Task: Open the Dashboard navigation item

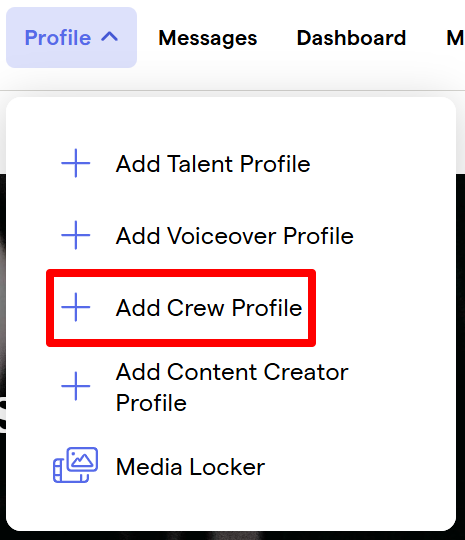Action: [x=351, y=38]
